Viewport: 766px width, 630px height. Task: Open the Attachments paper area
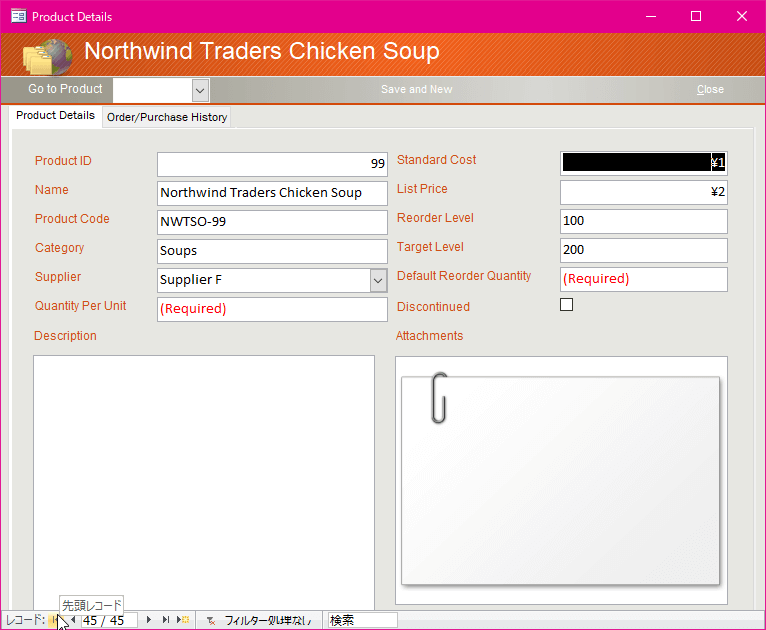(x=560, y=480)
